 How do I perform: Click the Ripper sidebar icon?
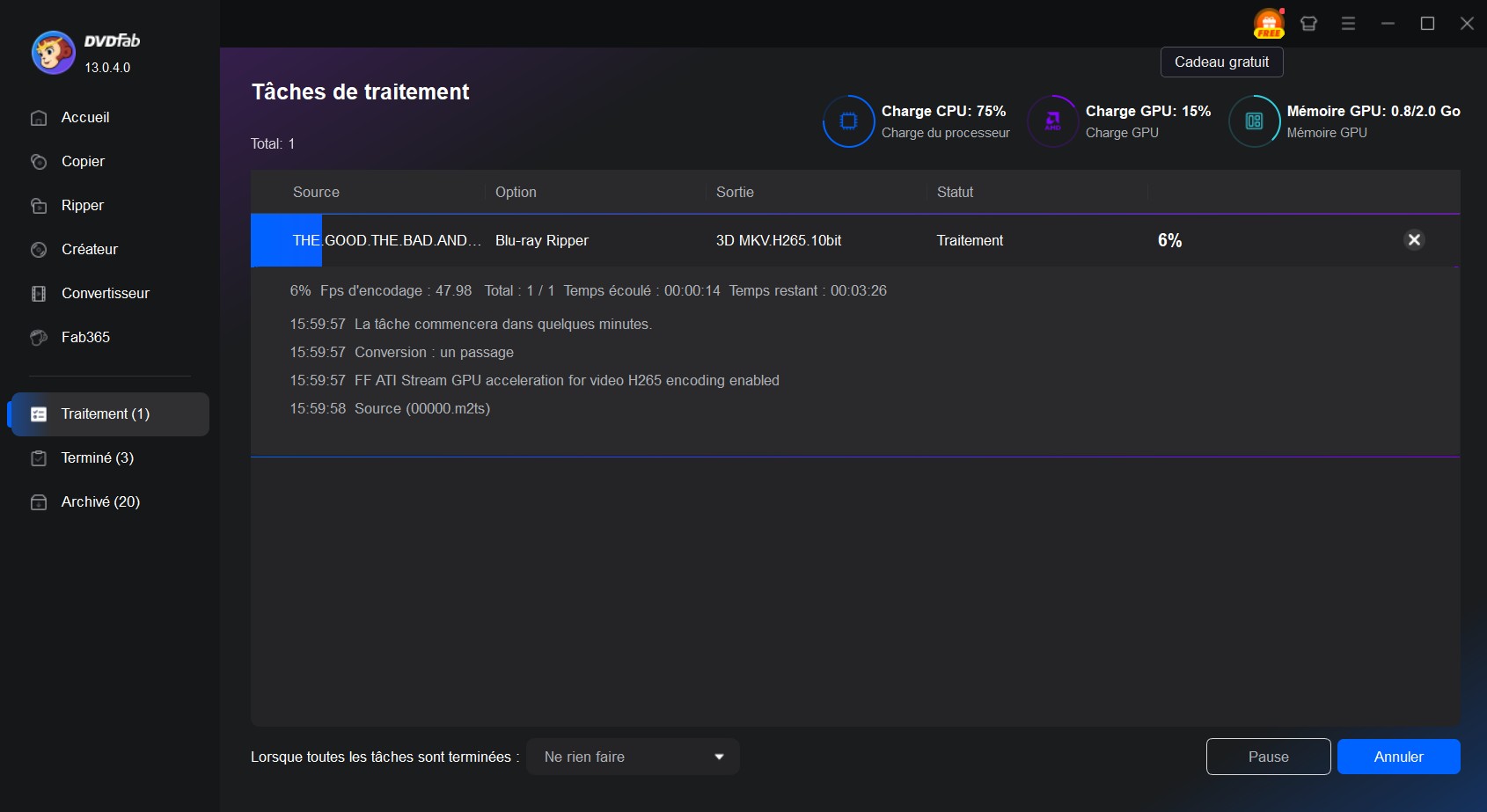(x=39, y=206)
